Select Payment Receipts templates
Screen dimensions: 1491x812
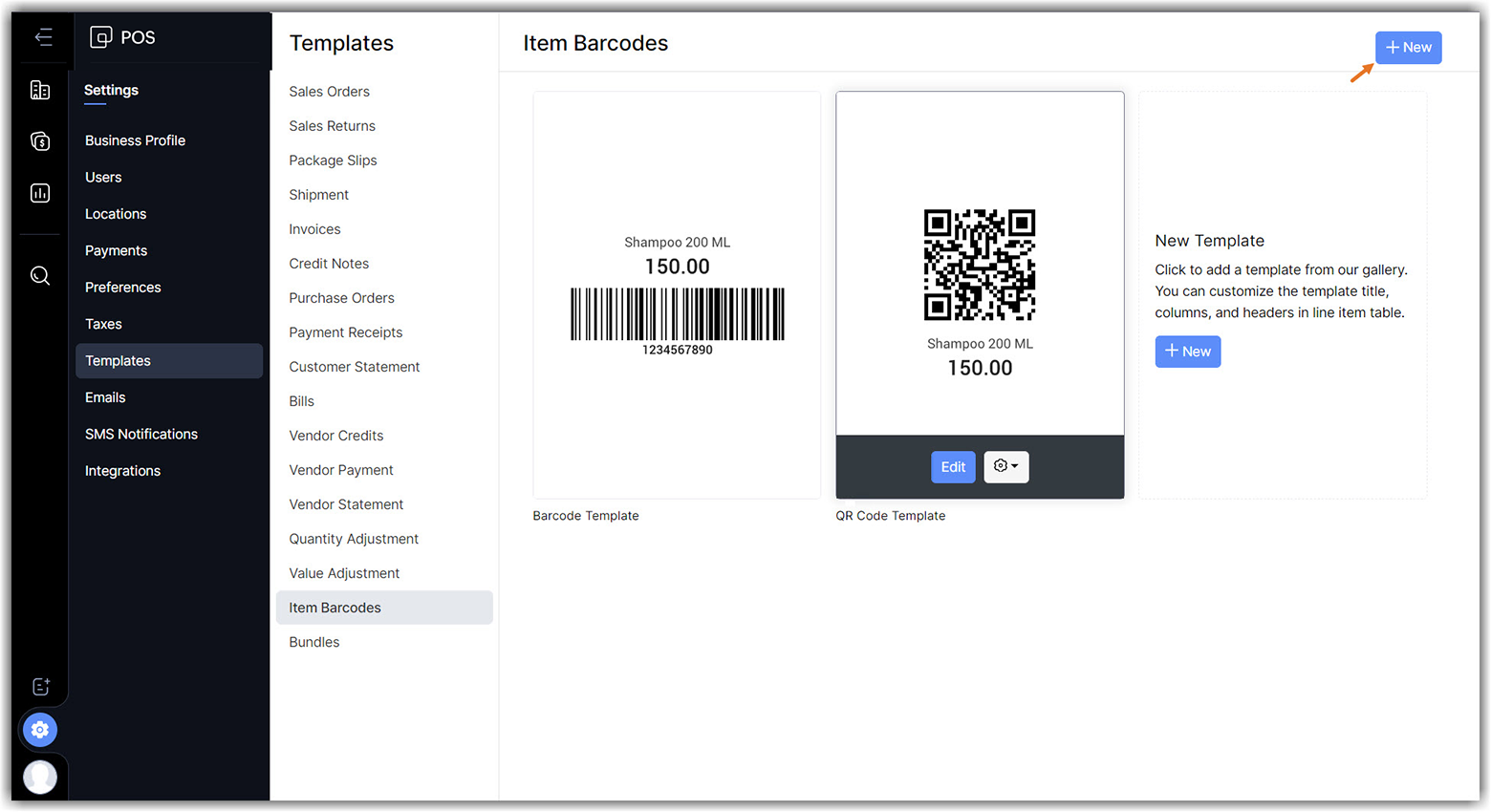click(345, 332)
